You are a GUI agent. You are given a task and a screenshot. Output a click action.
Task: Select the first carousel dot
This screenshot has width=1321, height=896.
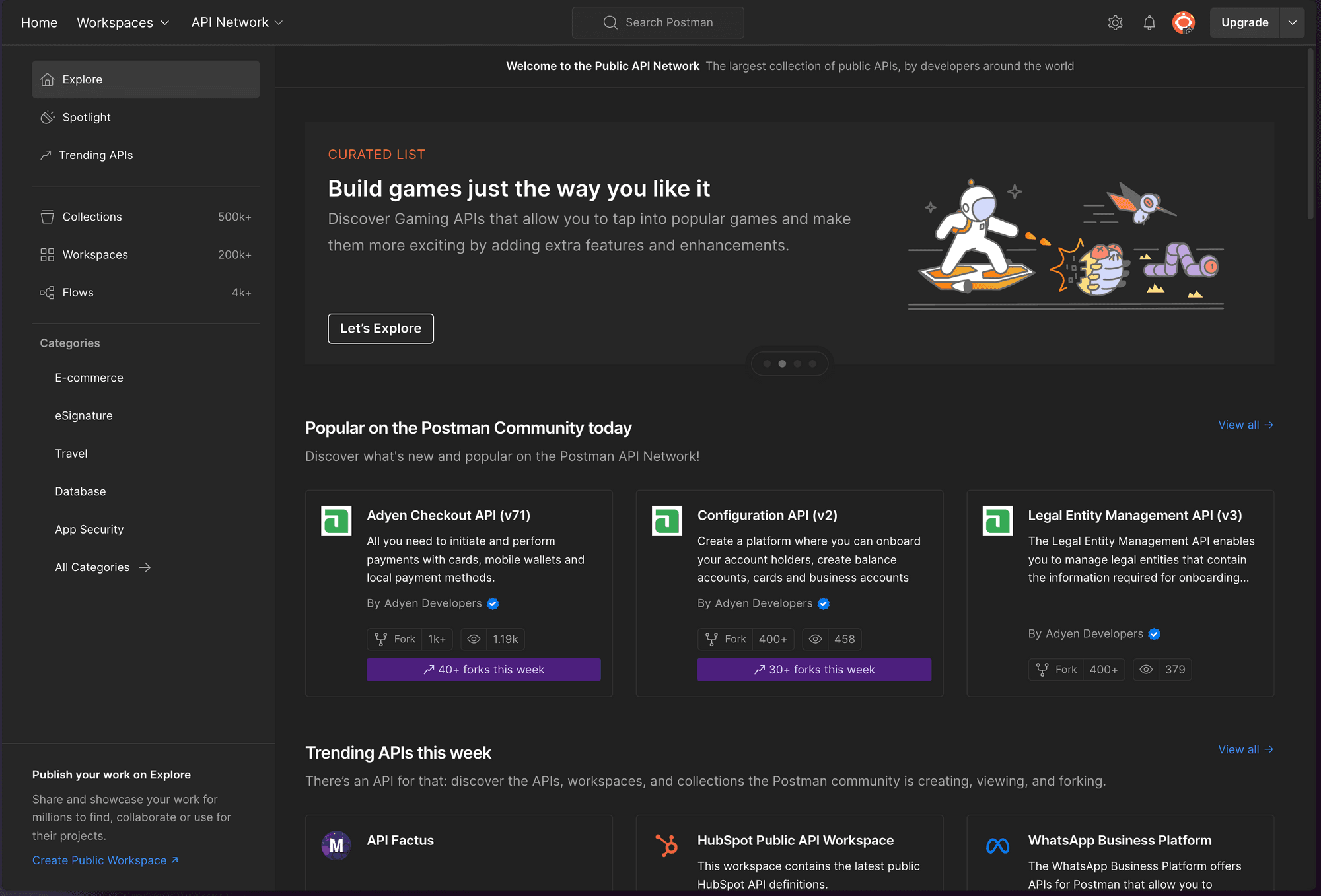[x=767, y=364]
